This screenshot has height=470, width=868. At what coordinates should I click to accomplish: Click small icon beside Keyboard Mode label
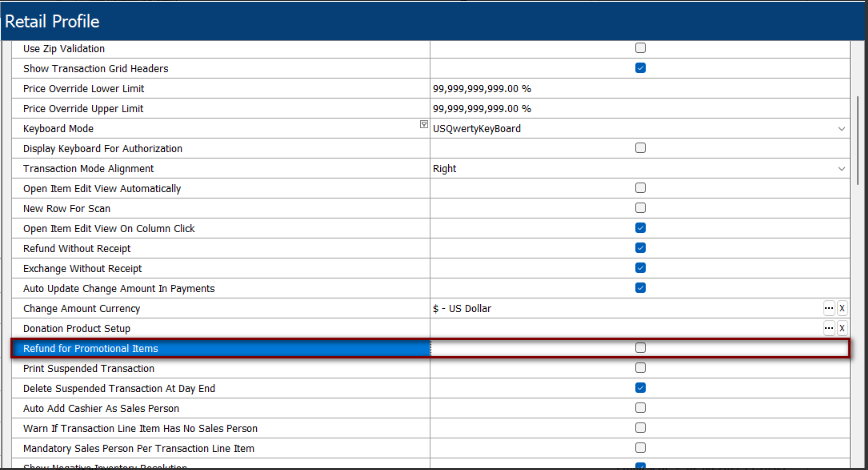pos(424,125)
